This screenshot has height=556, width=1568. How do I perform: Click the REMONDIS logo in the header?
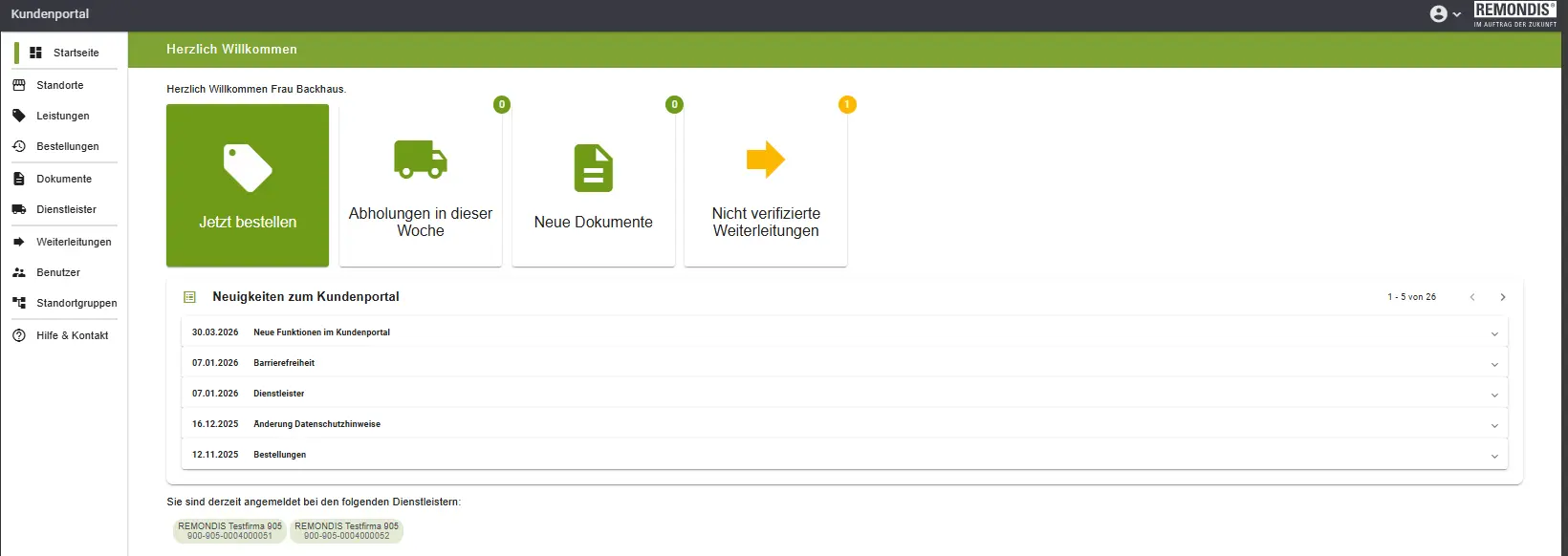pyautogui.click(x=1514, y=14)
